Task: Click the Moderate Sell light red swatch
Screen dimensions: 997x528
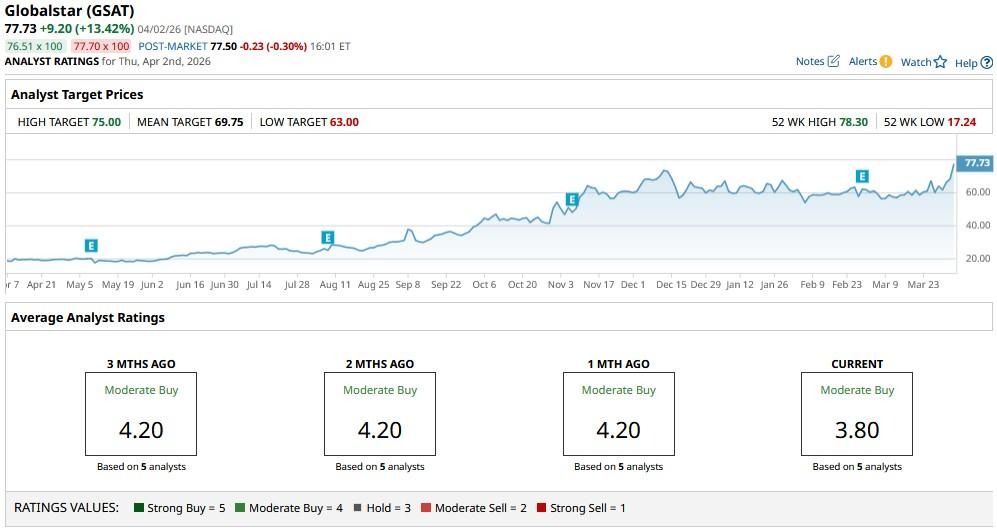Action: coord(426,508)
